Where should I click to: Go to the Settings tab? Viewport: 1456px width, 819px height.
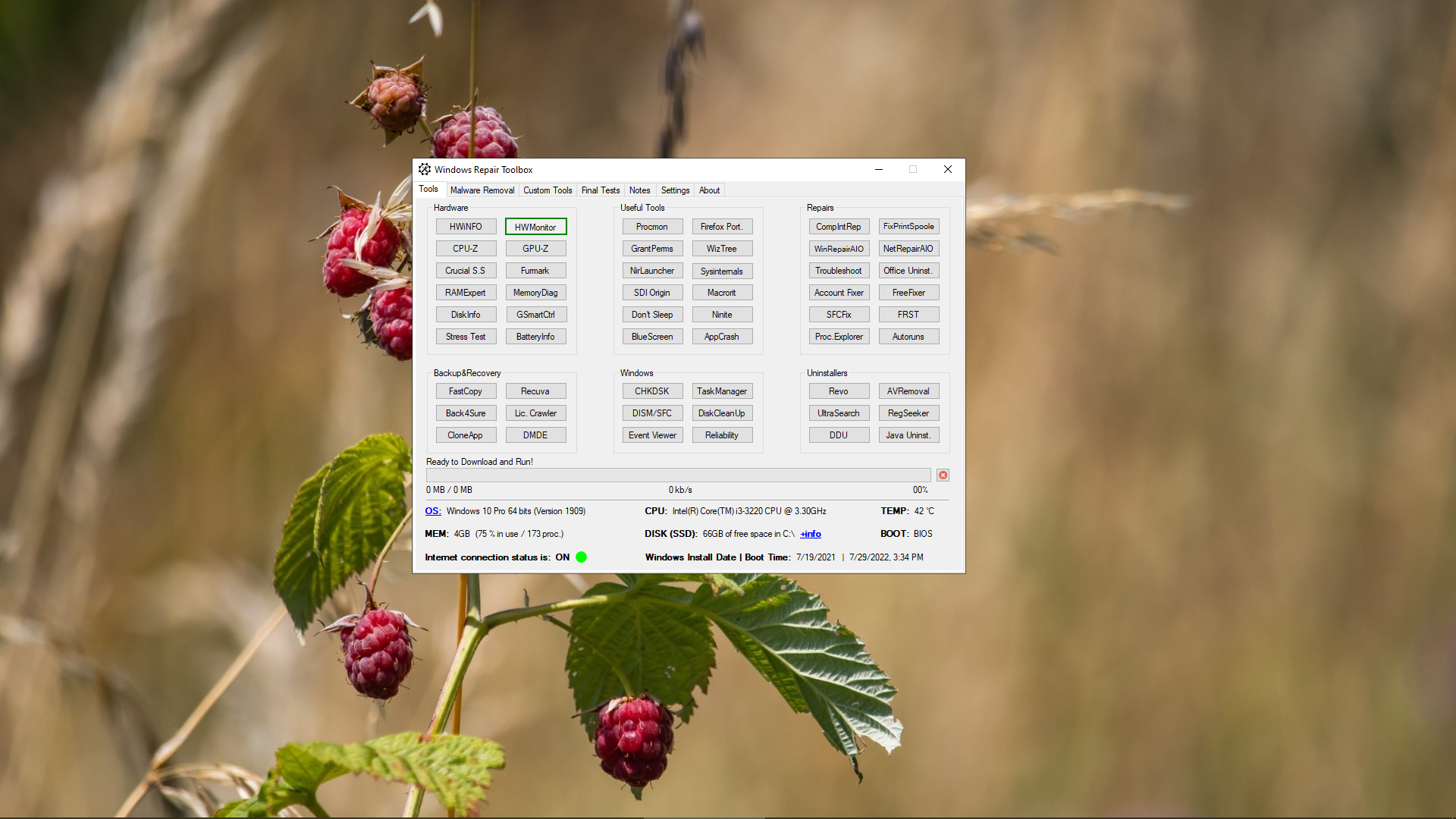pyautogui.click(x=675, y=190)
